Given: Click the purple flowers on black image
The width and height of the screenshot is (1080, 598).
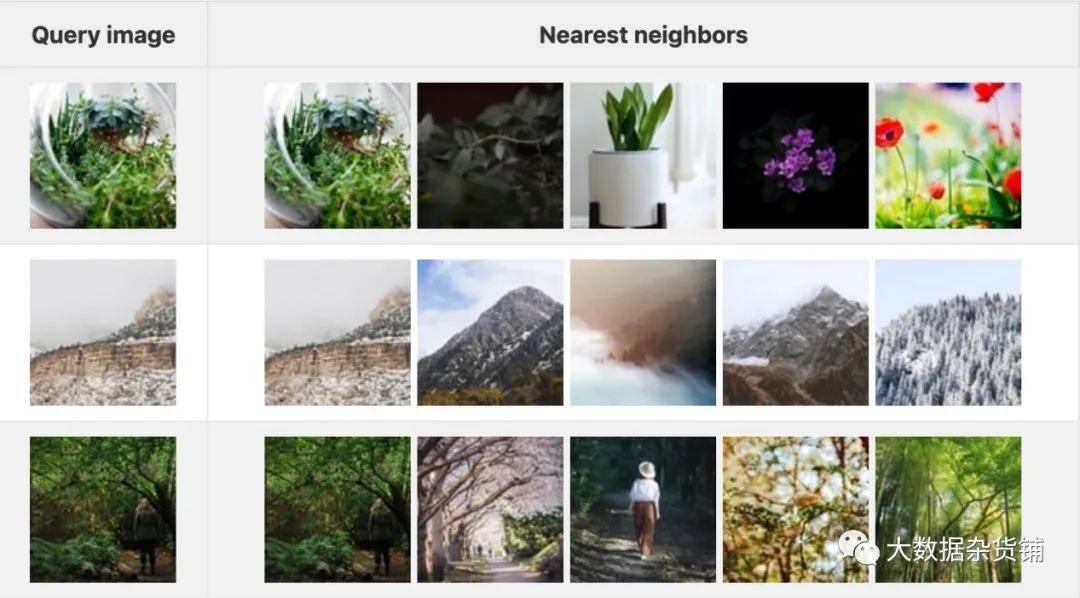Looking at the screenshot, I should 796,156.
